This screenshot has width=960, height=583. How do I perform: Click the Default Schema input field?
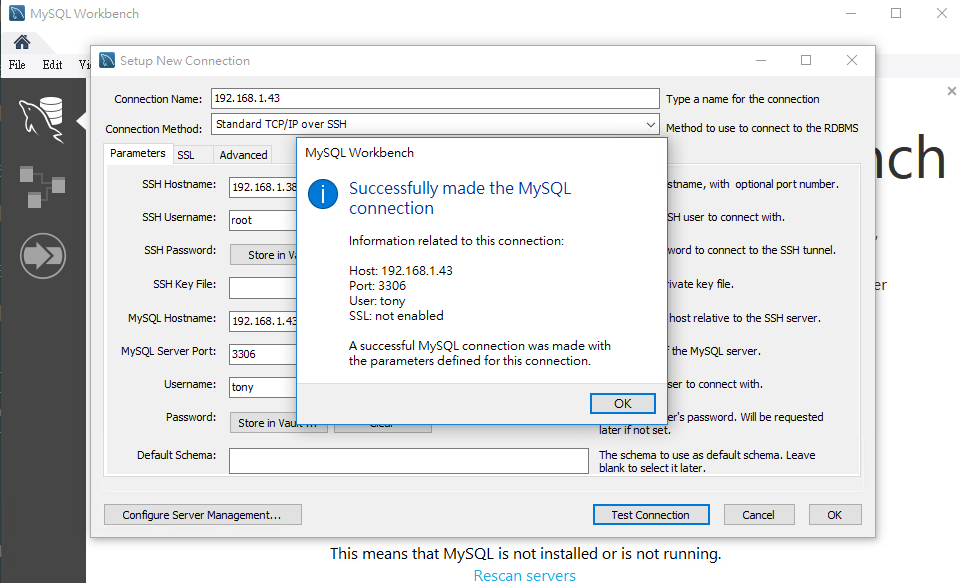408,461
